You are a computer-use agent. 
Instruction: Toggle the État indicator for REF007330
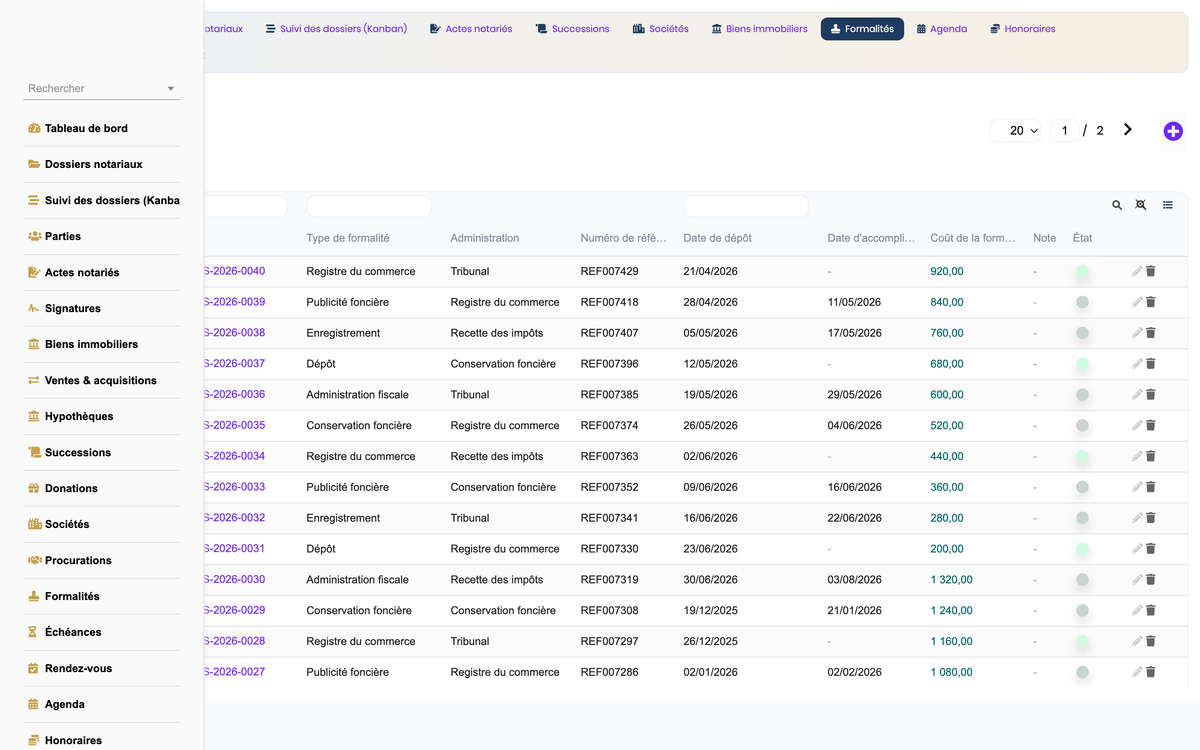coord(1082,549)
